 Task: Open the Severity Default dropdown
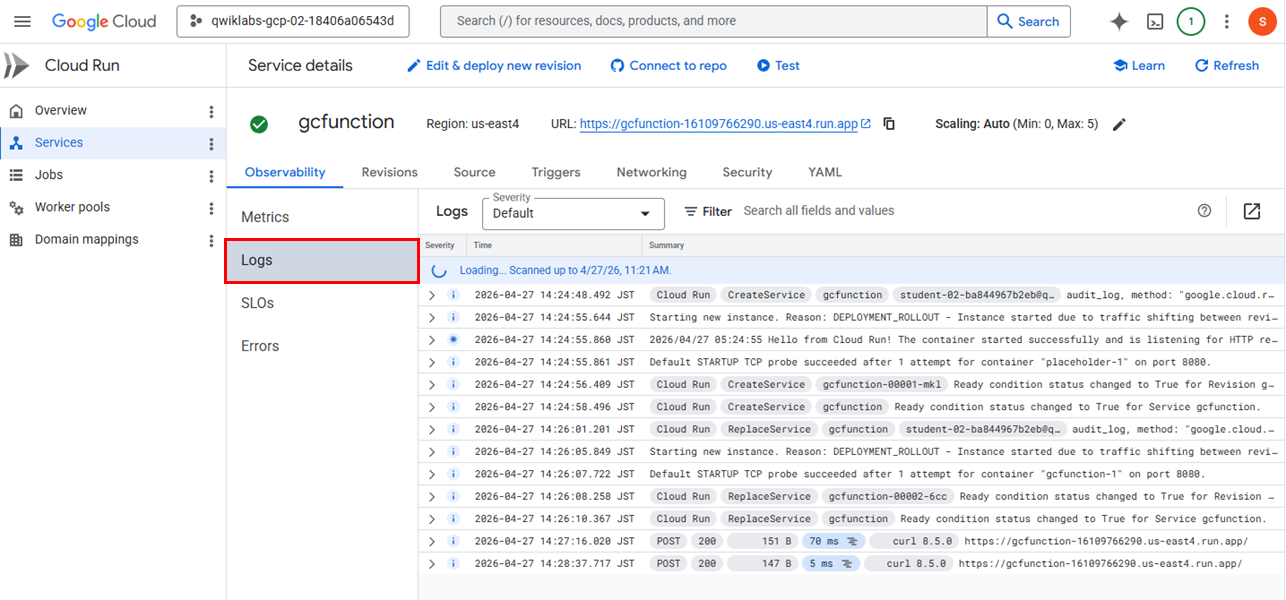pos(573,213)
